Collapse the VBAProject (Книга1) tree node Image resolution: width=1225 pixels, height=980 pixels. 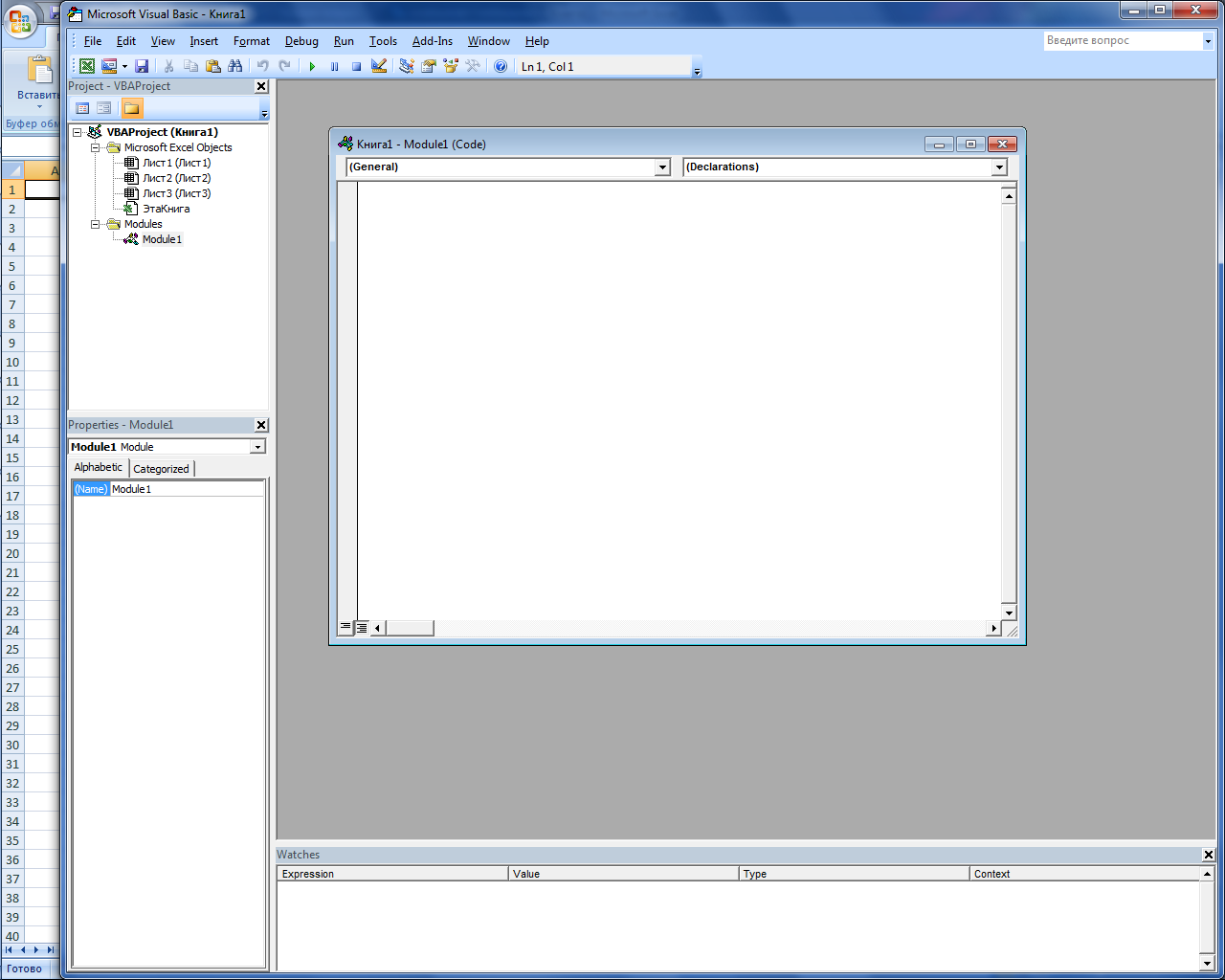point(78,132)
